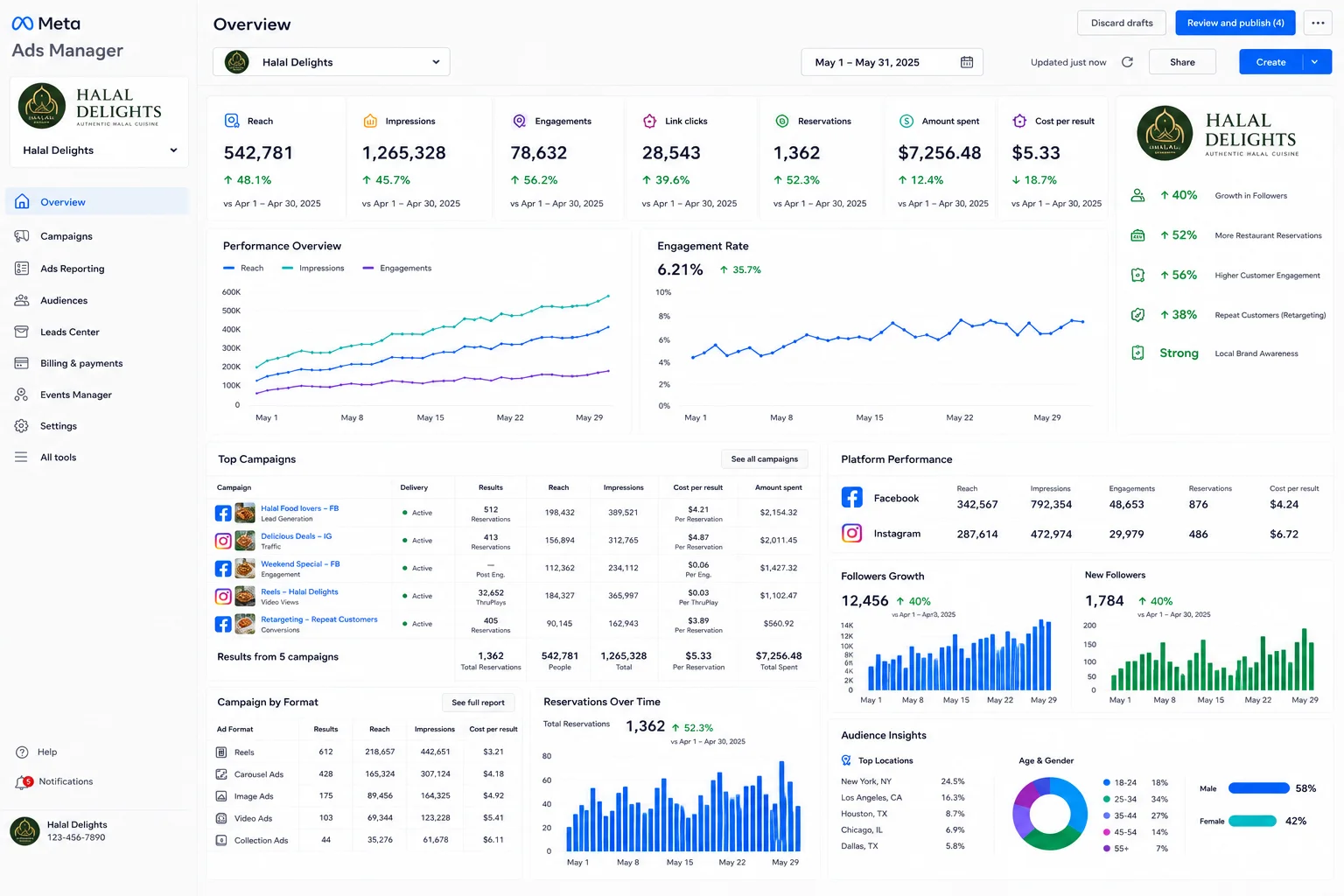Click the Video Ads format icon
The image size is (1344, 896).
point(221,819)
